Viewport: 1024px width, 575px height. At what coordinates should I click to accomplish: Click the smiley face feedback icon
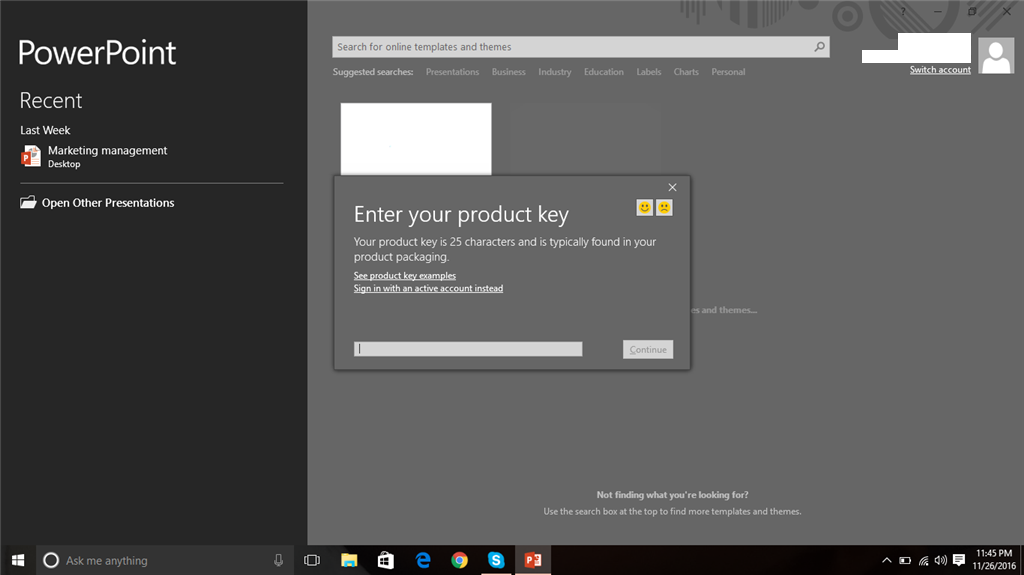[x=645, y=208]
